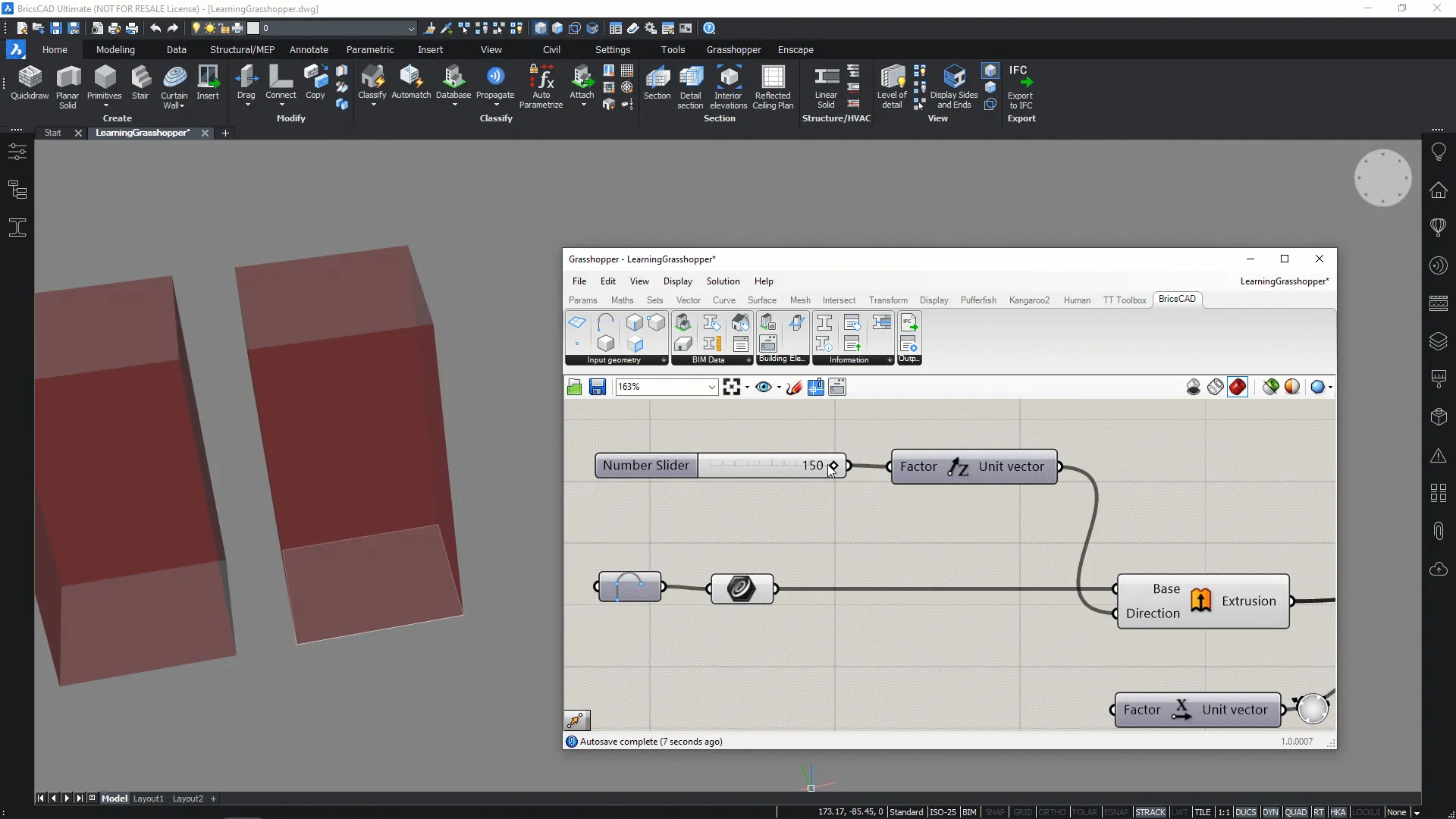Switch to the Pufferfish component tab
This screenshot has height=819, width=1456.
tap(977, 300)
